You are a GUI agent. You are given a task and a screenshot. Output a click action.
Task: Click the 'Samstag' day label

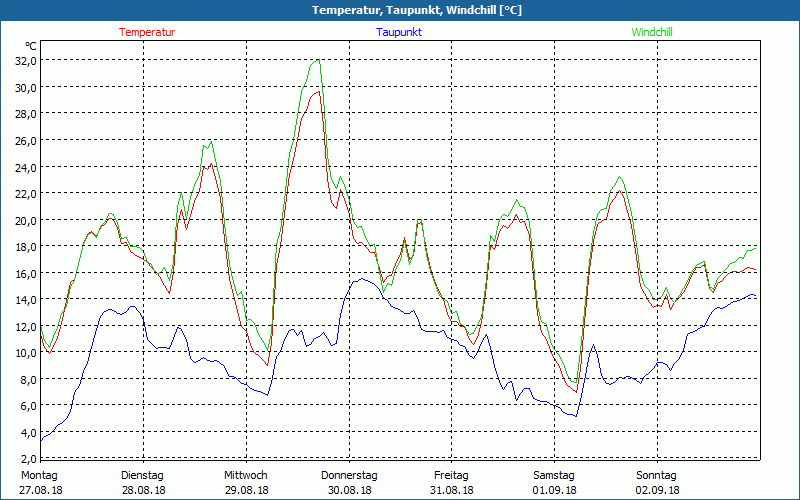554,476
